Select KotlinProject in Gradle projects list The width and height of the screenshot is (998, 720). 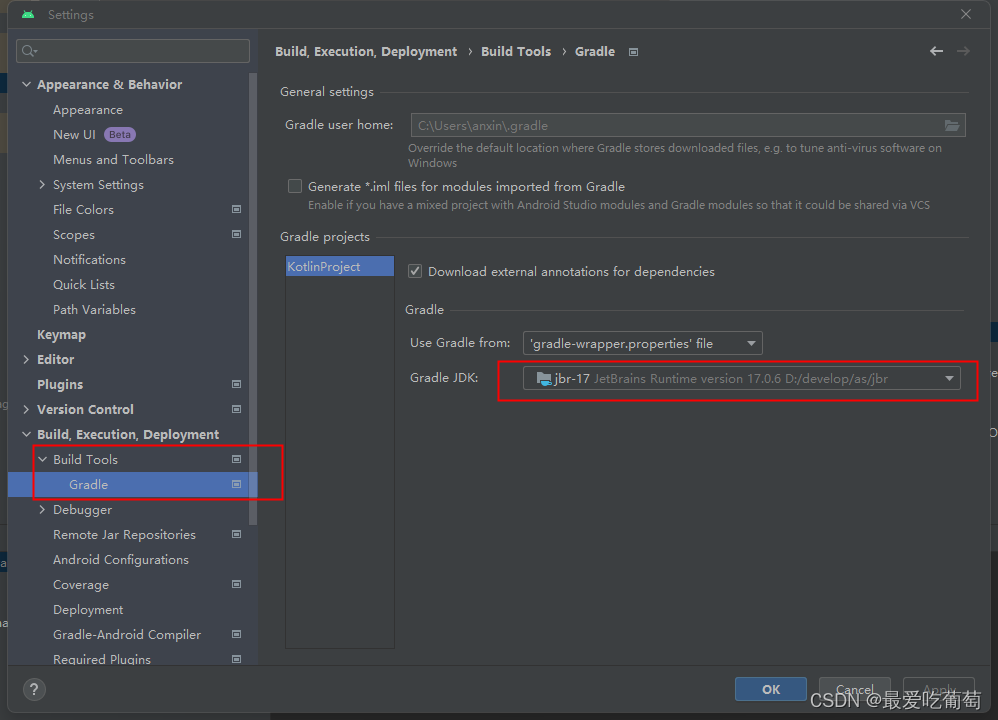[x=340, y=266]
